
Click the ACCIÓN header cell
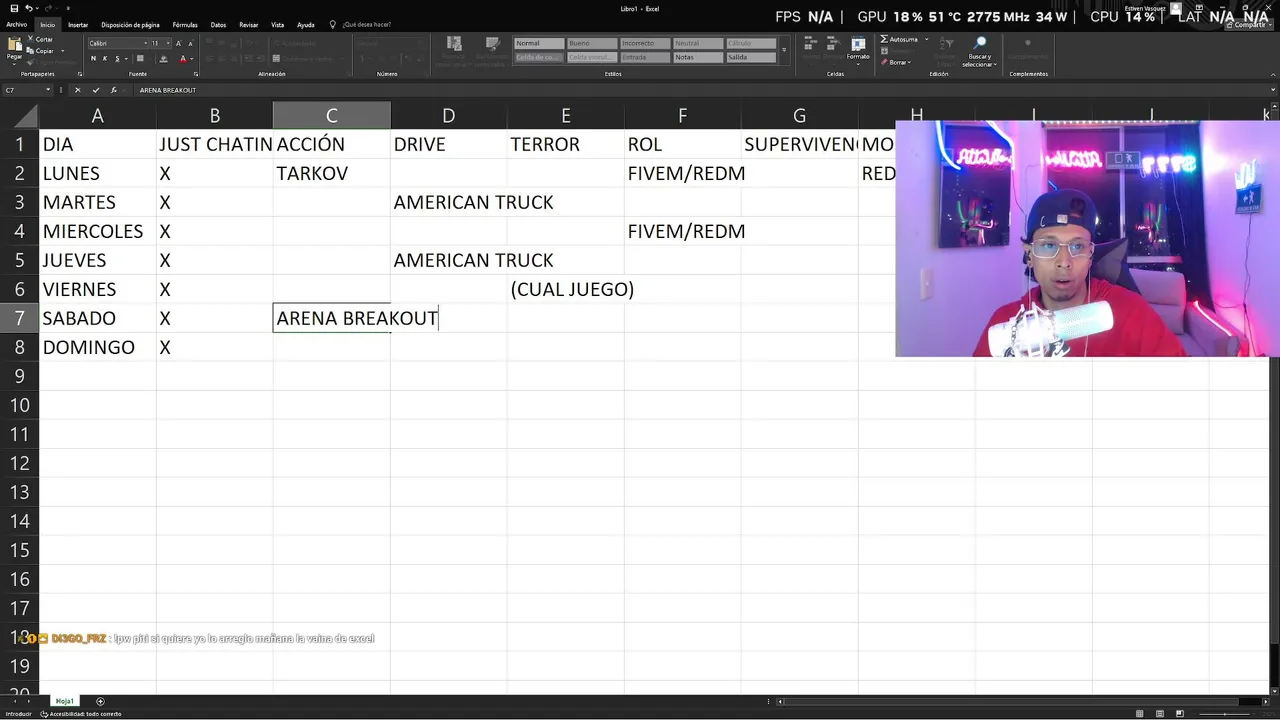tap(331, 144)
